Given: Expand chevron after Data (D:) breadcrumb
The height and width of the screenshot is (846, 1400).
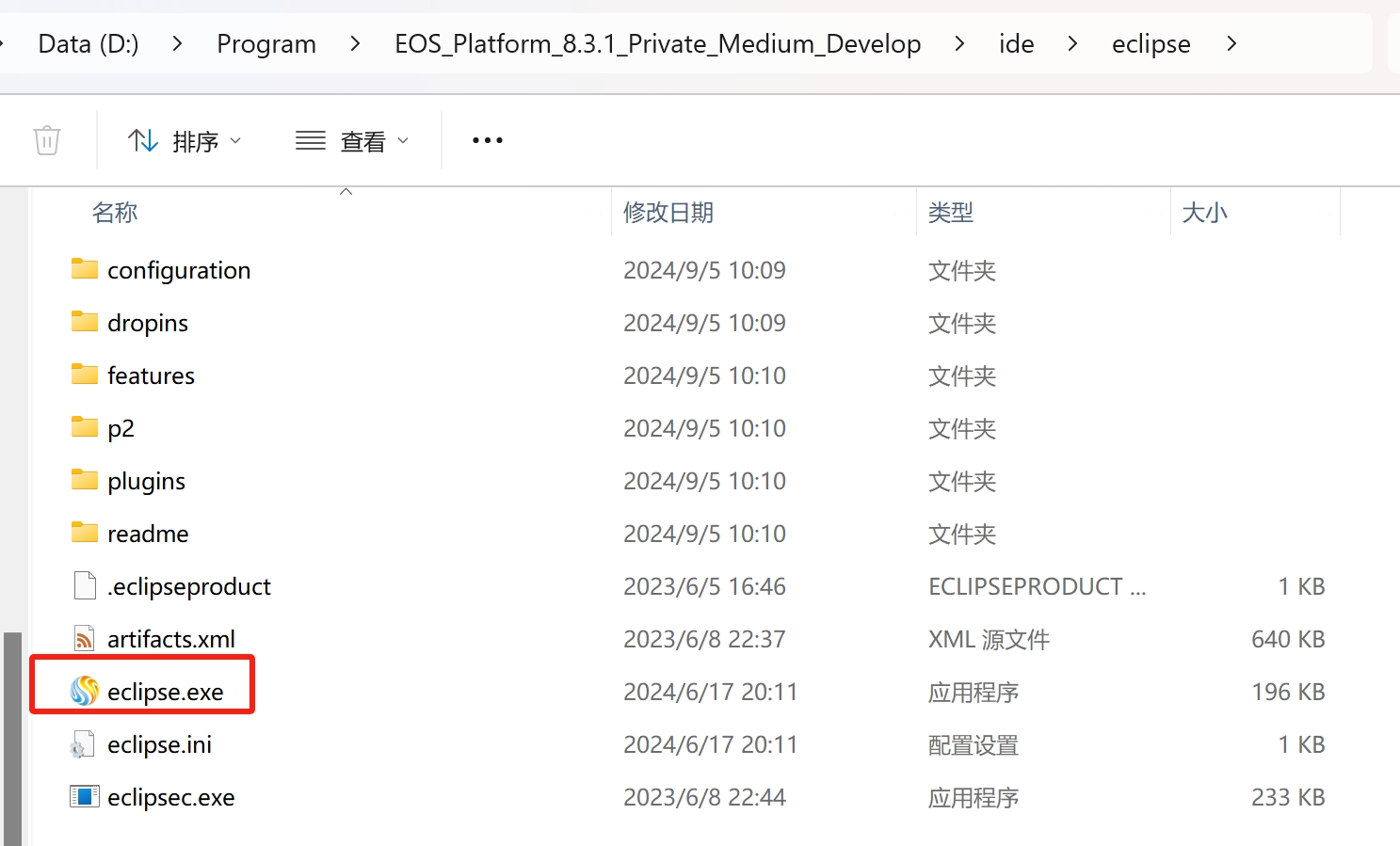Looking at the screenshot, I should click(177, 43).
